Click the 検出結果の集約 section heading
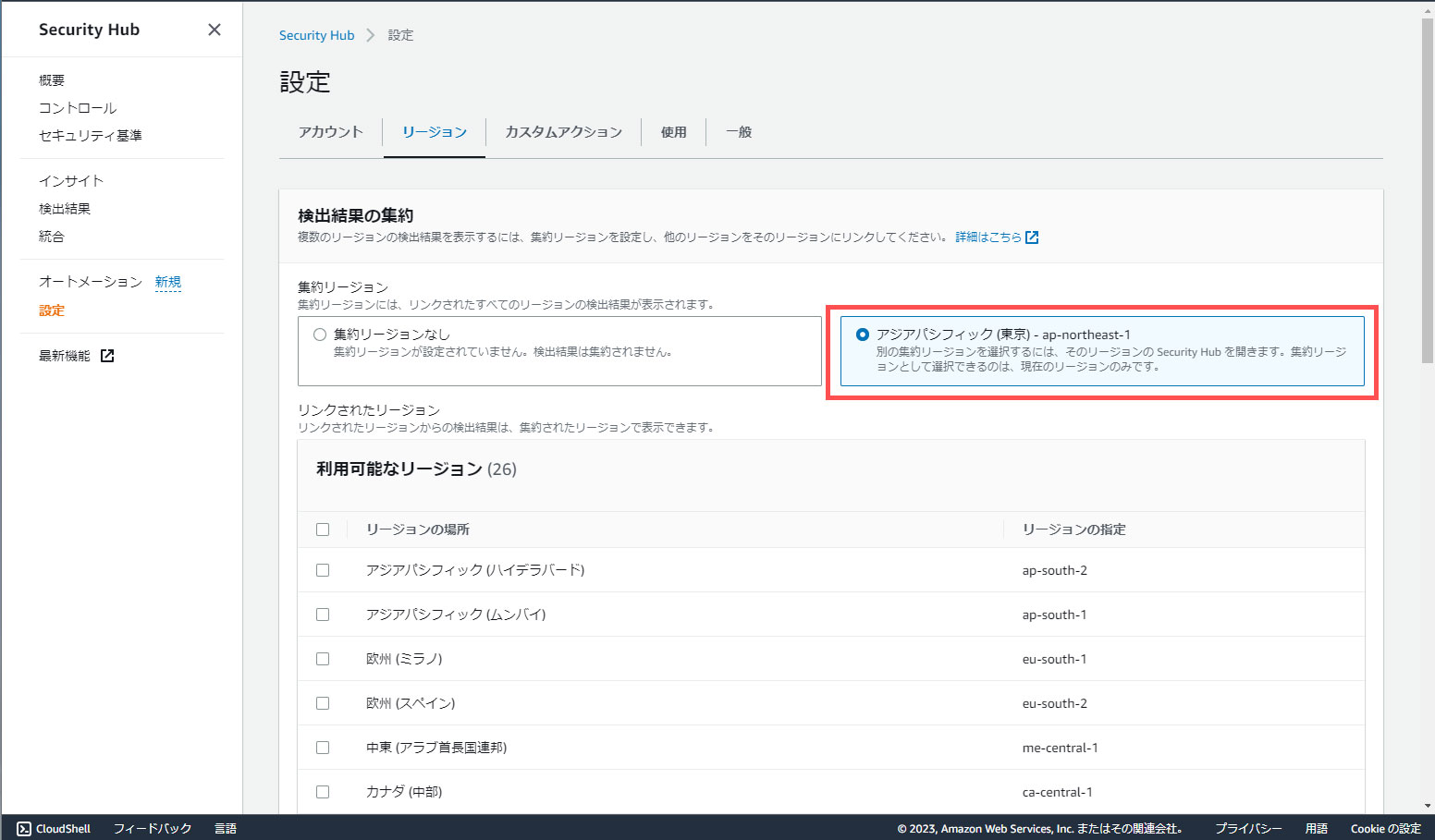 [356, 215]
